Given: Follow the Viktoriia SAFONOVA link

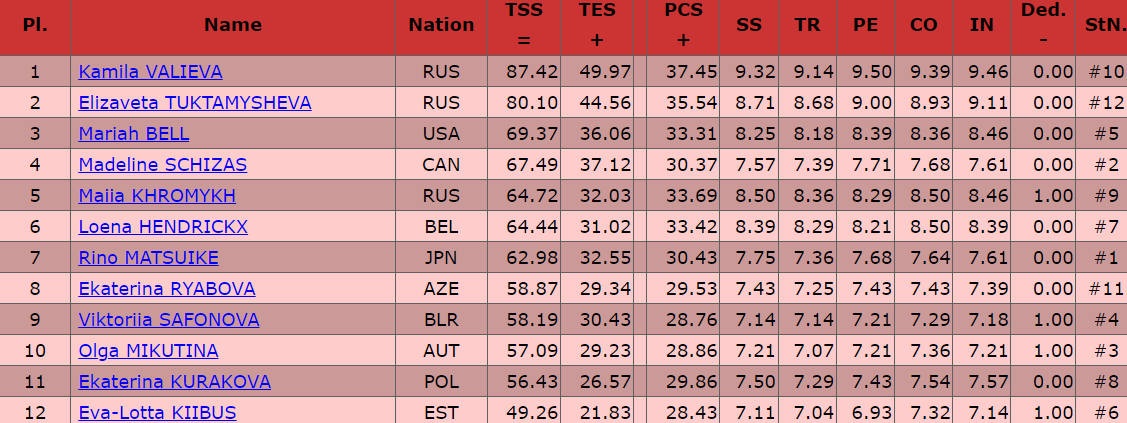Looking at the screenshot, I should coord(169,320).
